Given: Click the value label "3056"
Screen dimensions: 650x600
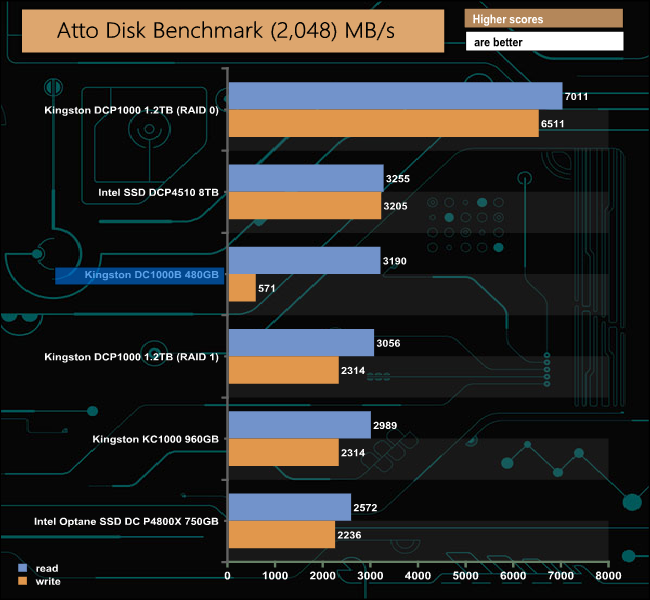Looking at the screenshot, I should pyautogui.click(x=388, y=343).
